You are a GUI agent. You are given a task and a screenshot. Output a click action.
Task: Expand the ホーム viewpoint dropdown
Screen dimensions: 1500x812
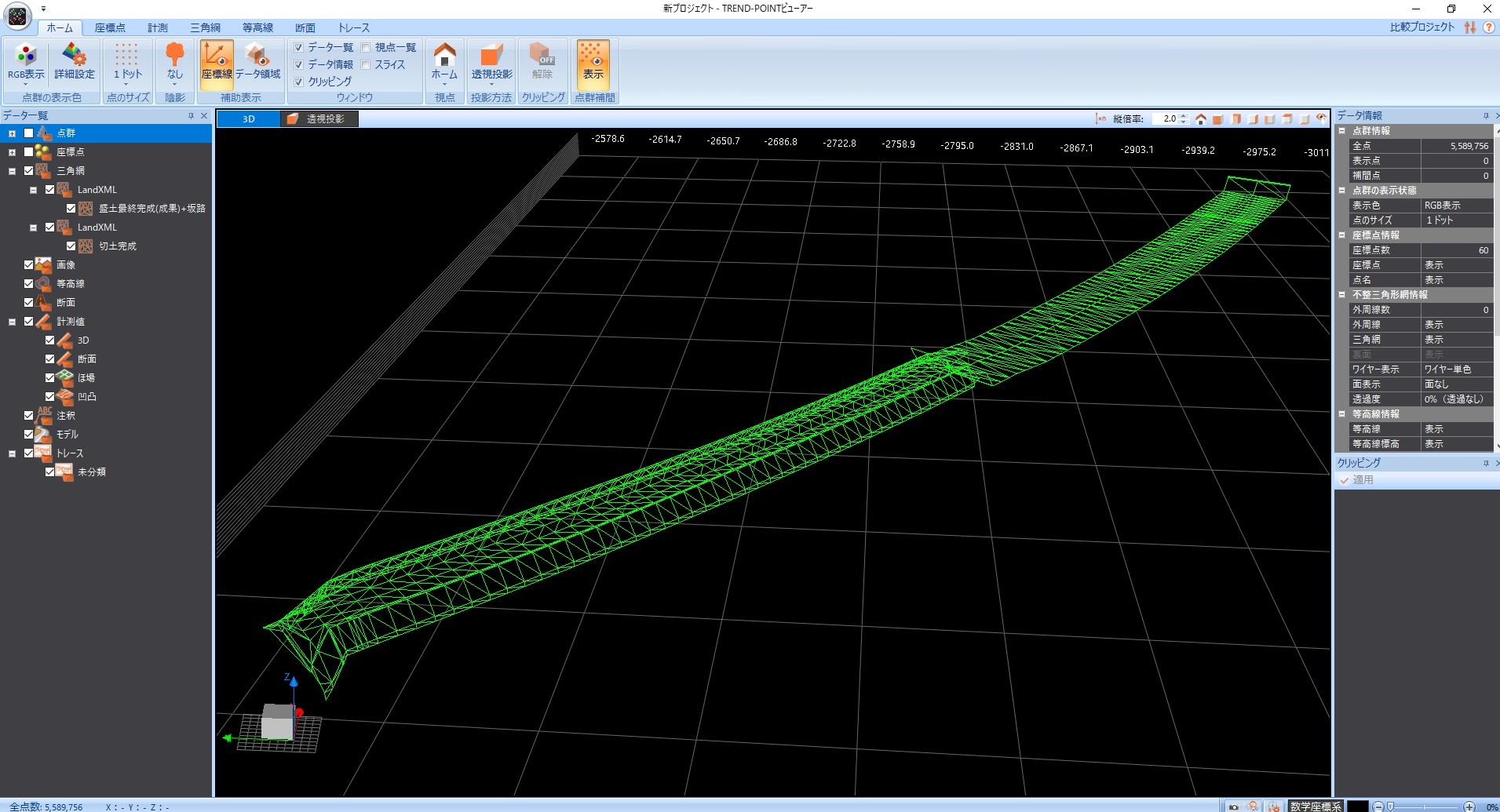coord(444,85)
